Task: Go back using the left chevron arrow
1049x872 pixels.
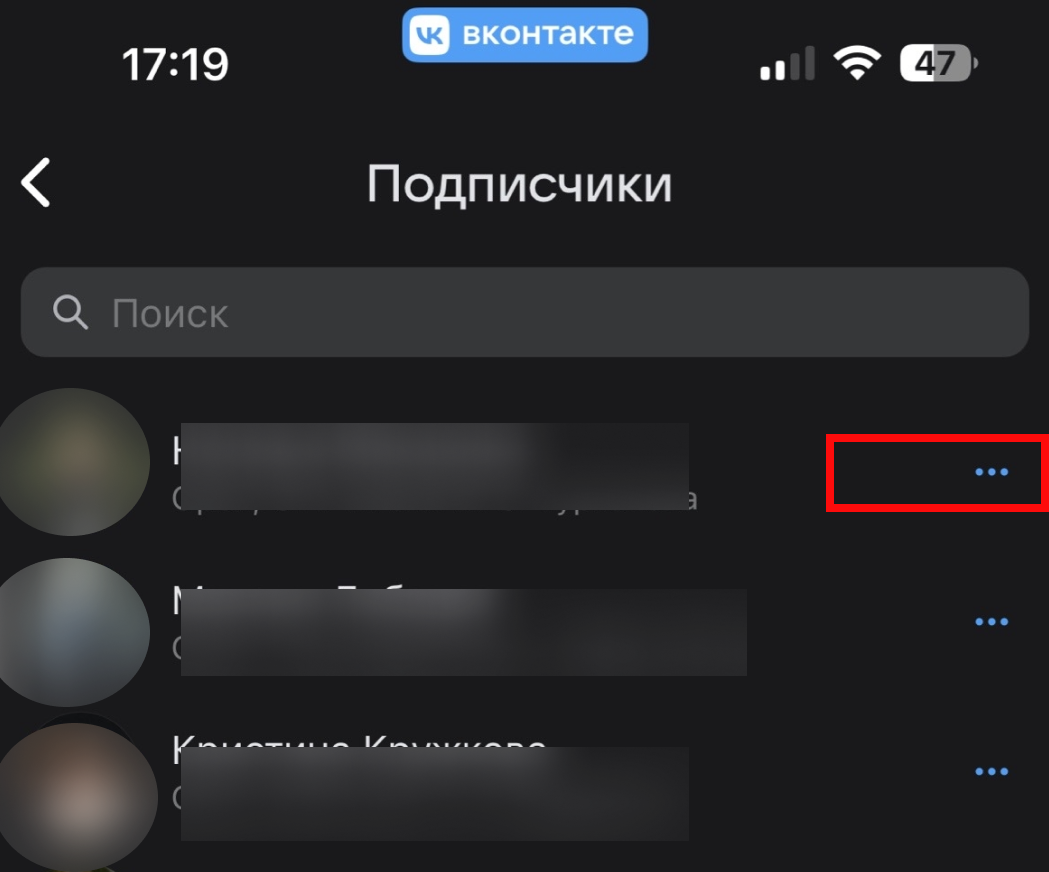Action: [x=36, y=182]
